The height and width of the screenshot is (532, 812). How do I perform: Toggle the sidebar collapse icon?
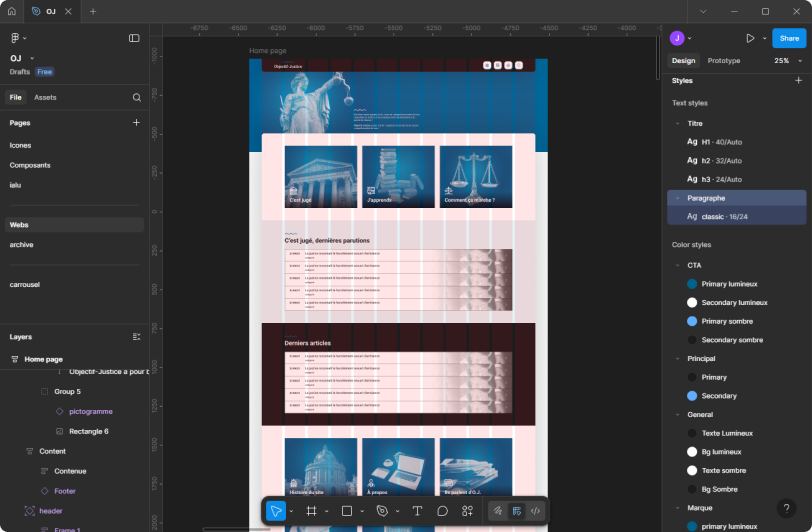pos(134,38)
